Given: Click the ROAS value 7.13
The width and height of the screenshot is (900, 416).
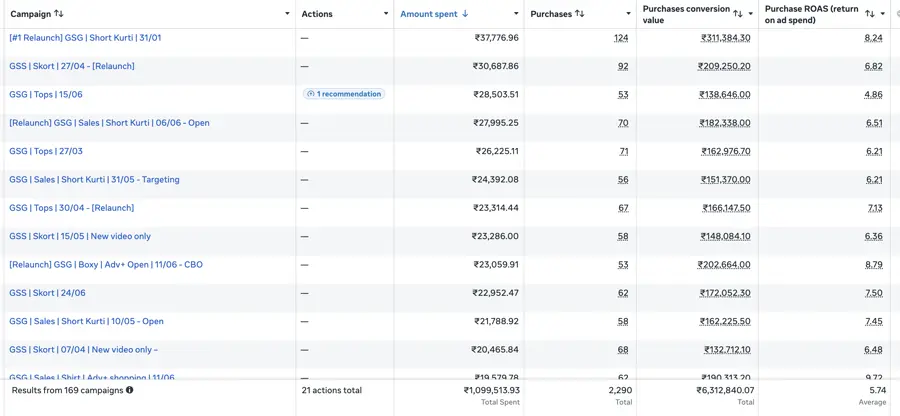Looking at the screenshot, I should [875, 208].
